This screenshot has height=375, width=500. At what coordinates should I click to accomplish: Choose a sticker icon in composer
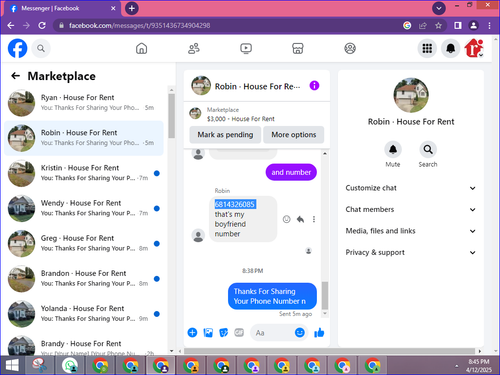tap(223, 332)
